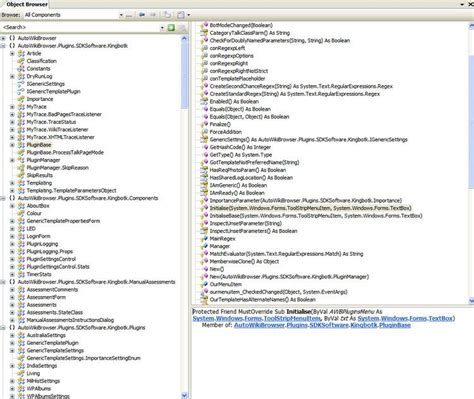Click the property icon beside CategoryTalkClassParm()
The width and height of the screenshot is (474, 399).
pos(204,33)
